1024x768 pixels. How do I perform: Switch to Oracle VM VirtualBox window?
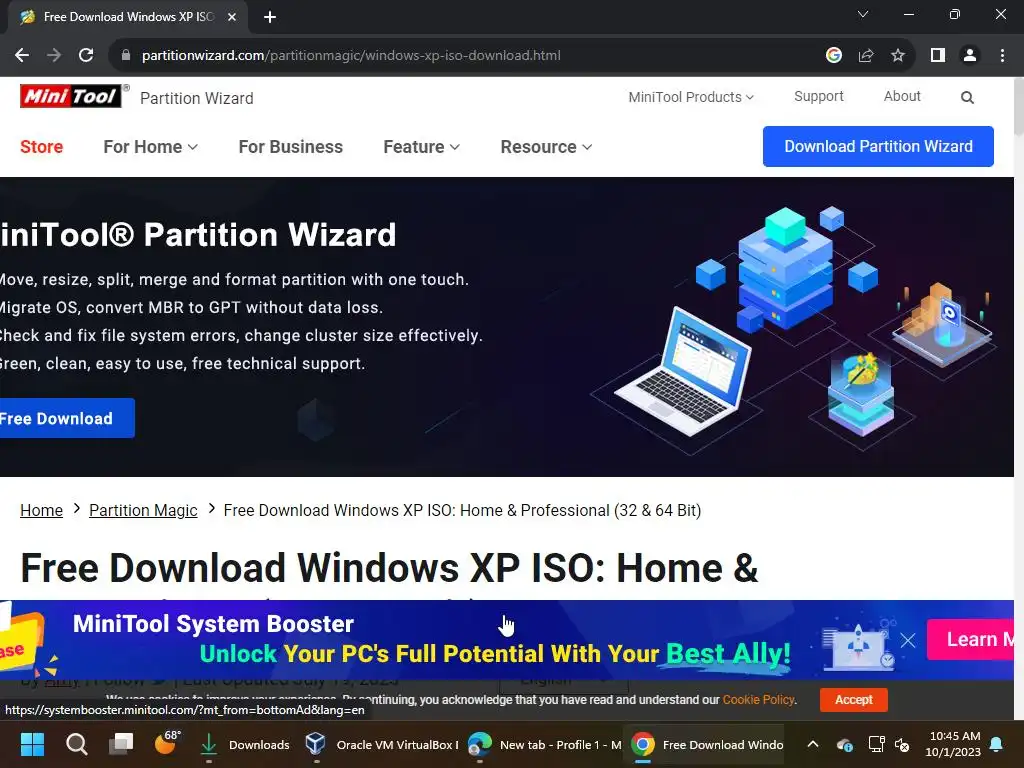[x=381, y=744]
